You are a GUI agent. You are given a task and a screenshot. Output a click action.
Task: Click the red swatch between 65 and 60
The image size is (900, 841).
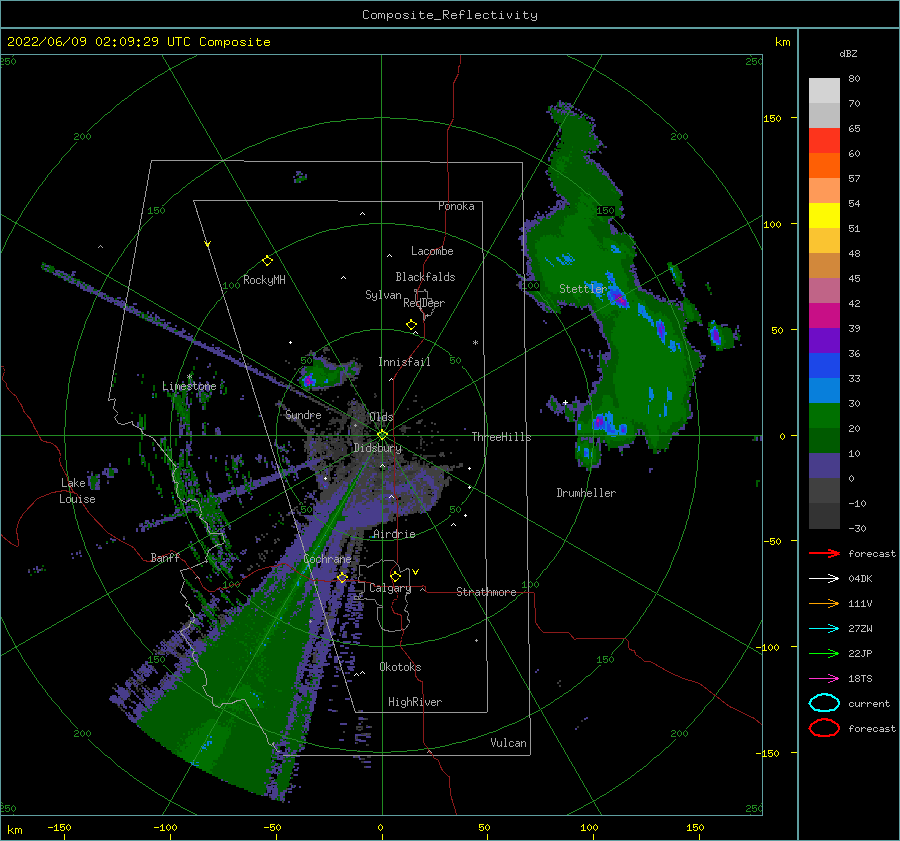pyautogui.click(x=824, y=140)
